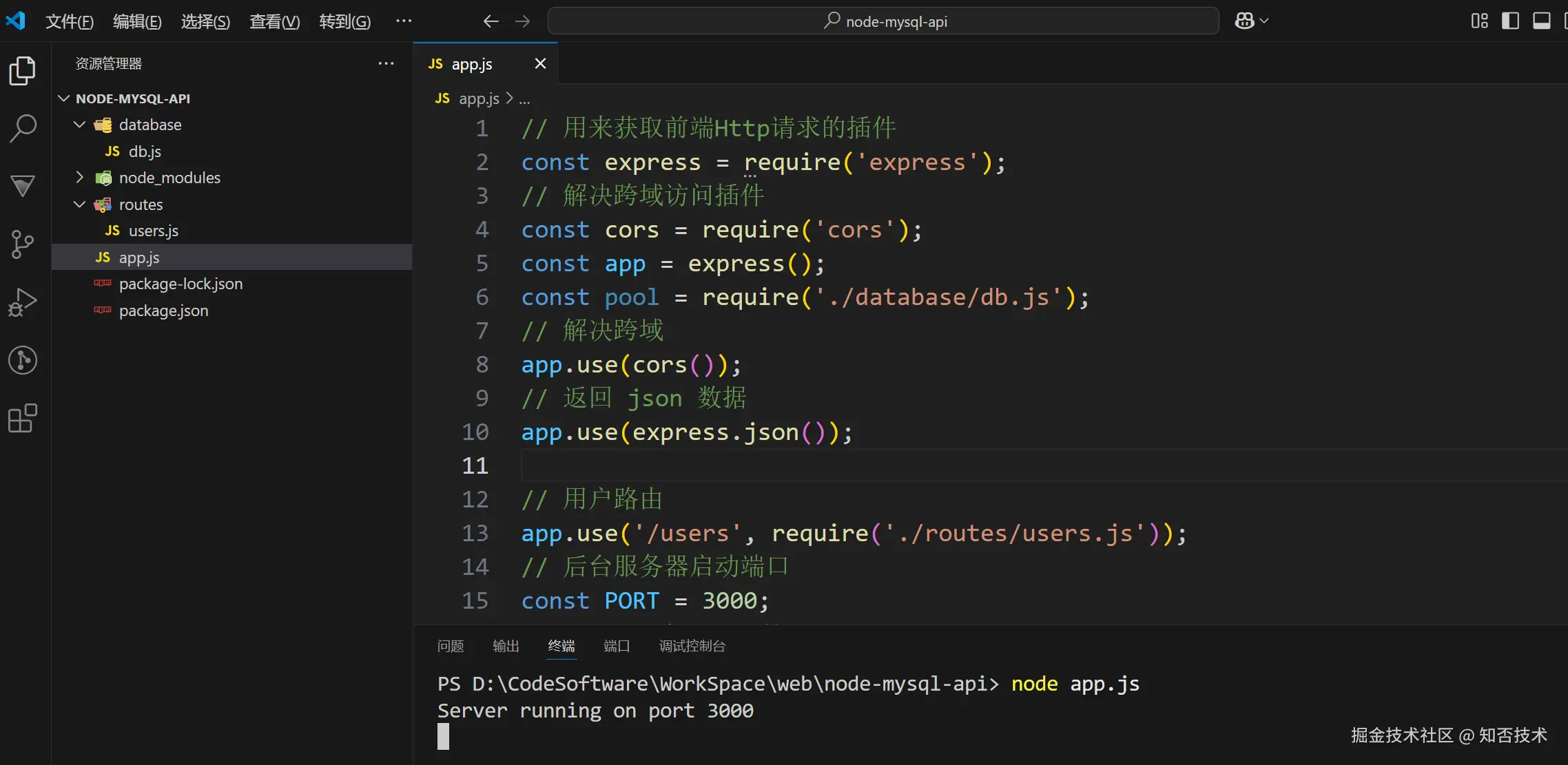
Task: Toggle the bottom panel visibility
Action: click(x=1541, y=21)
